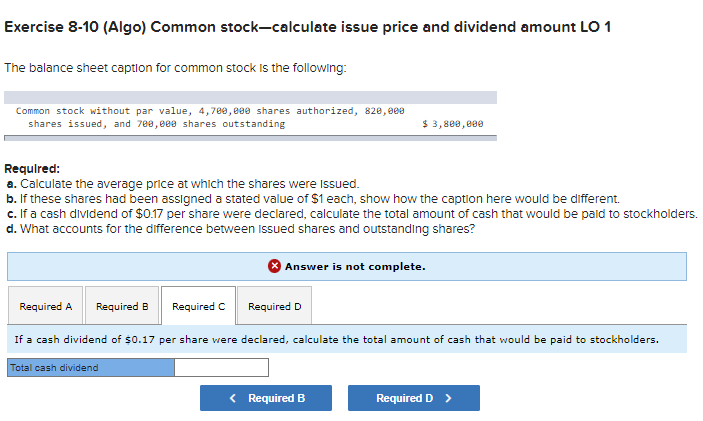This screenshot has height=421, width=703.
Task: Click the Total cash dividend row label
Action: pos(91,367)
